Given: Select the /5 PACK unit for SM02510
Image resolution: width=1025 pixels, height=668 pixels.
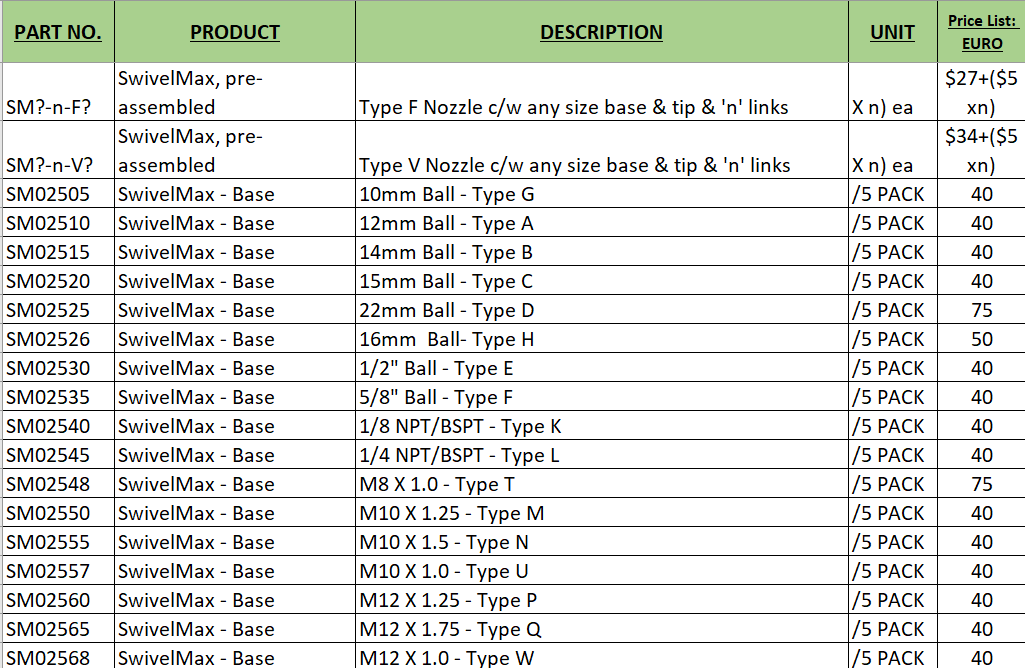Looking at the screenshot, I should (x=892, y=223).
